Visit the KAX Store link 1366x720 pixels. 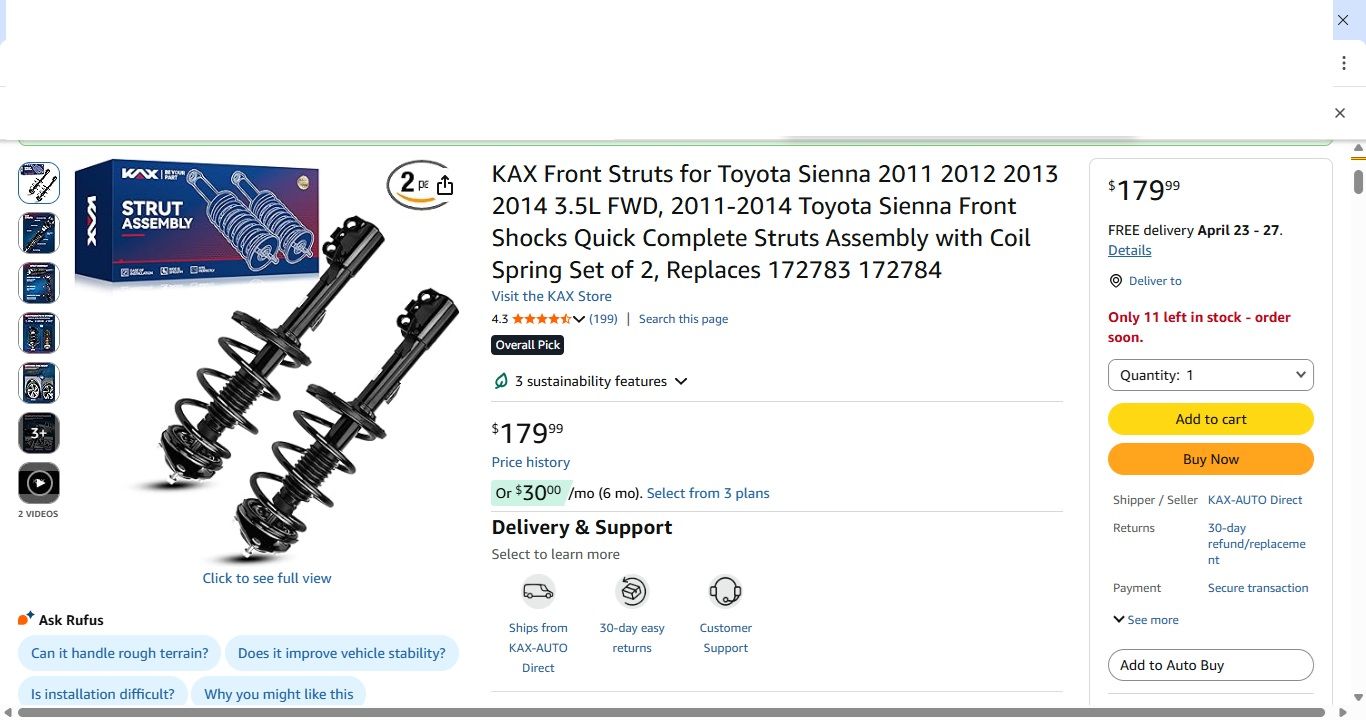point(551,296)
